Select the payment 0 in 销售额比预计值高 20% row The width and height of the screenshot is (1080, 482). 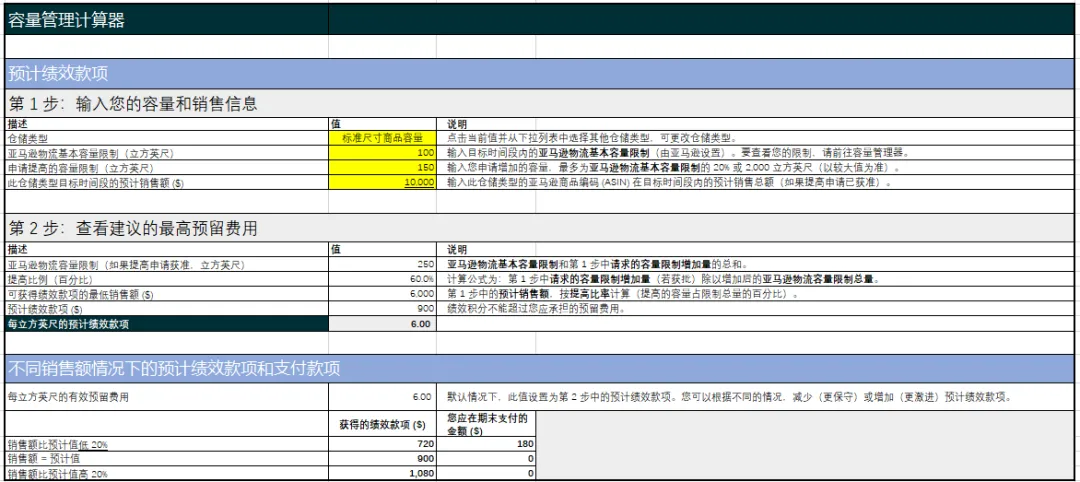[486, 474]
